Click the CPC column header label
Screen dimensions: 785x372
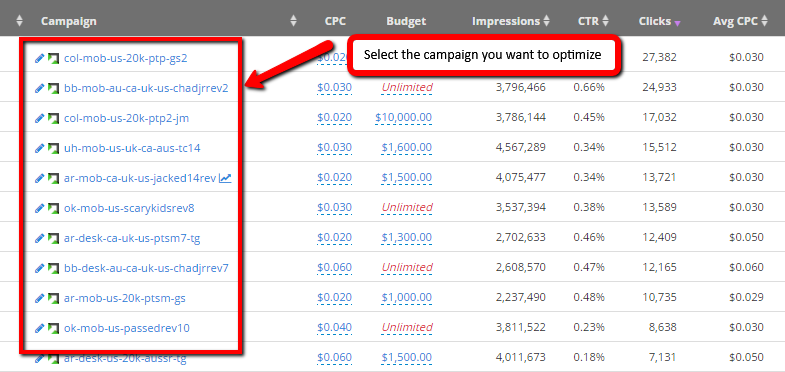point(335,21)
